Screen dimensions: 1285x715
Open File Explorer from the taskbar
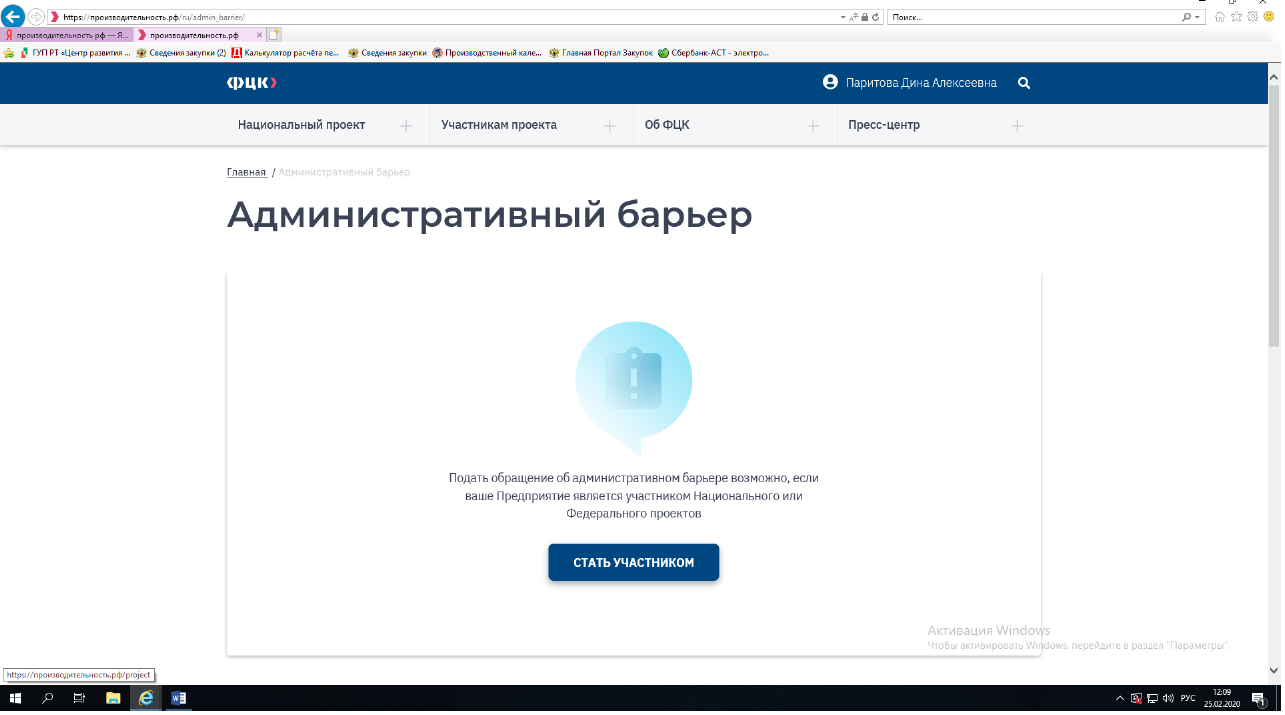[x=113, y=698]
